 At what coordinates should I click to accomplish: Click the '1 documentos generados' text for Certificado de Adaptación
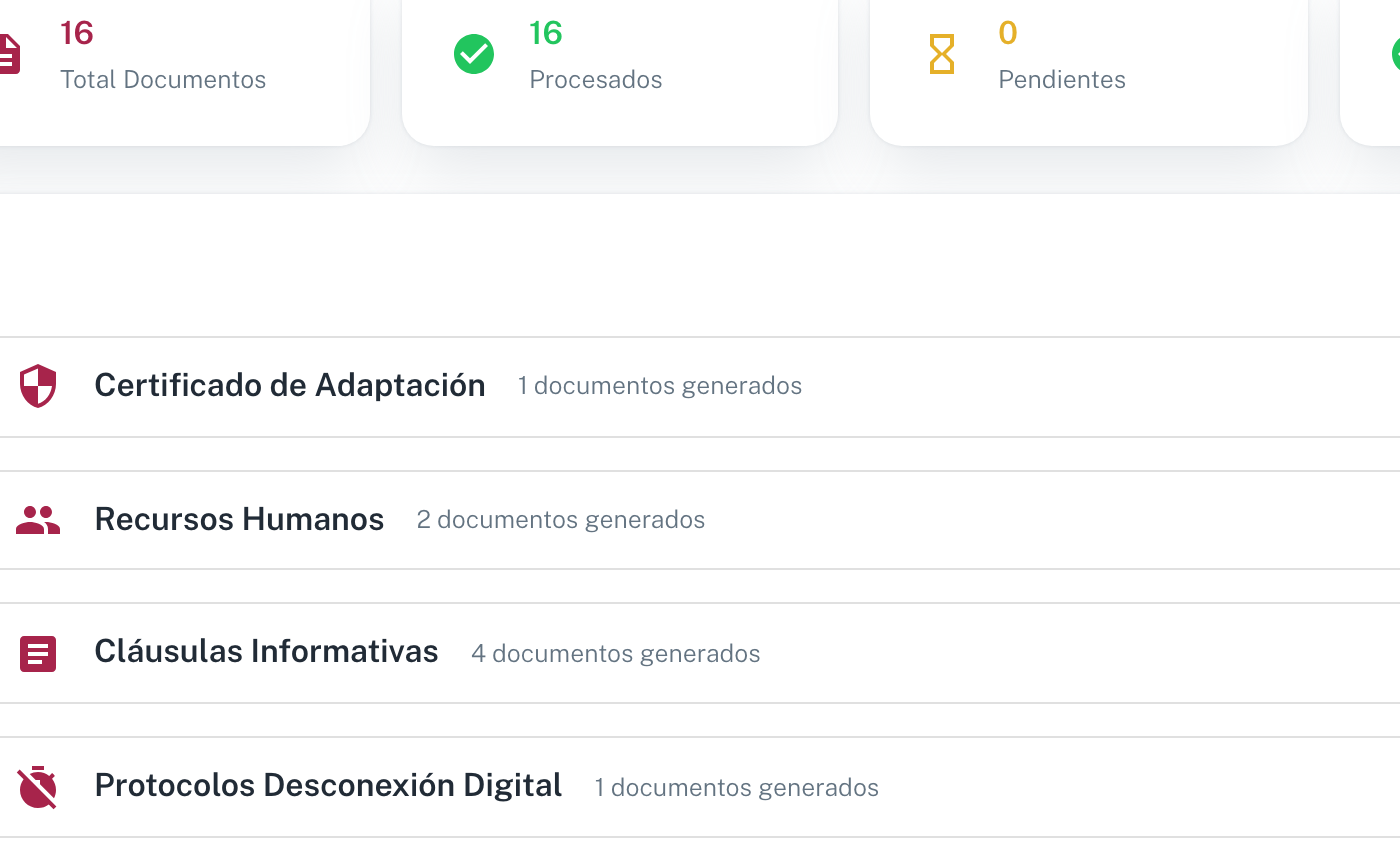[x=660, y=386]
